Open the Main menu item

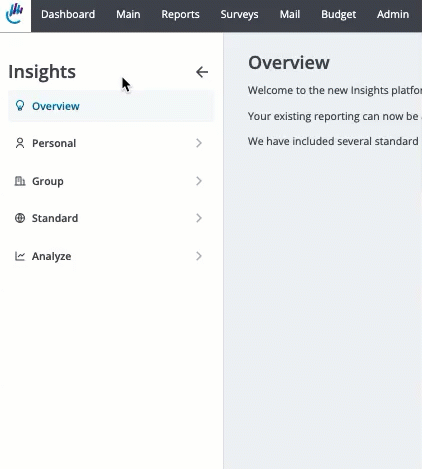click(x=128, y=14)
